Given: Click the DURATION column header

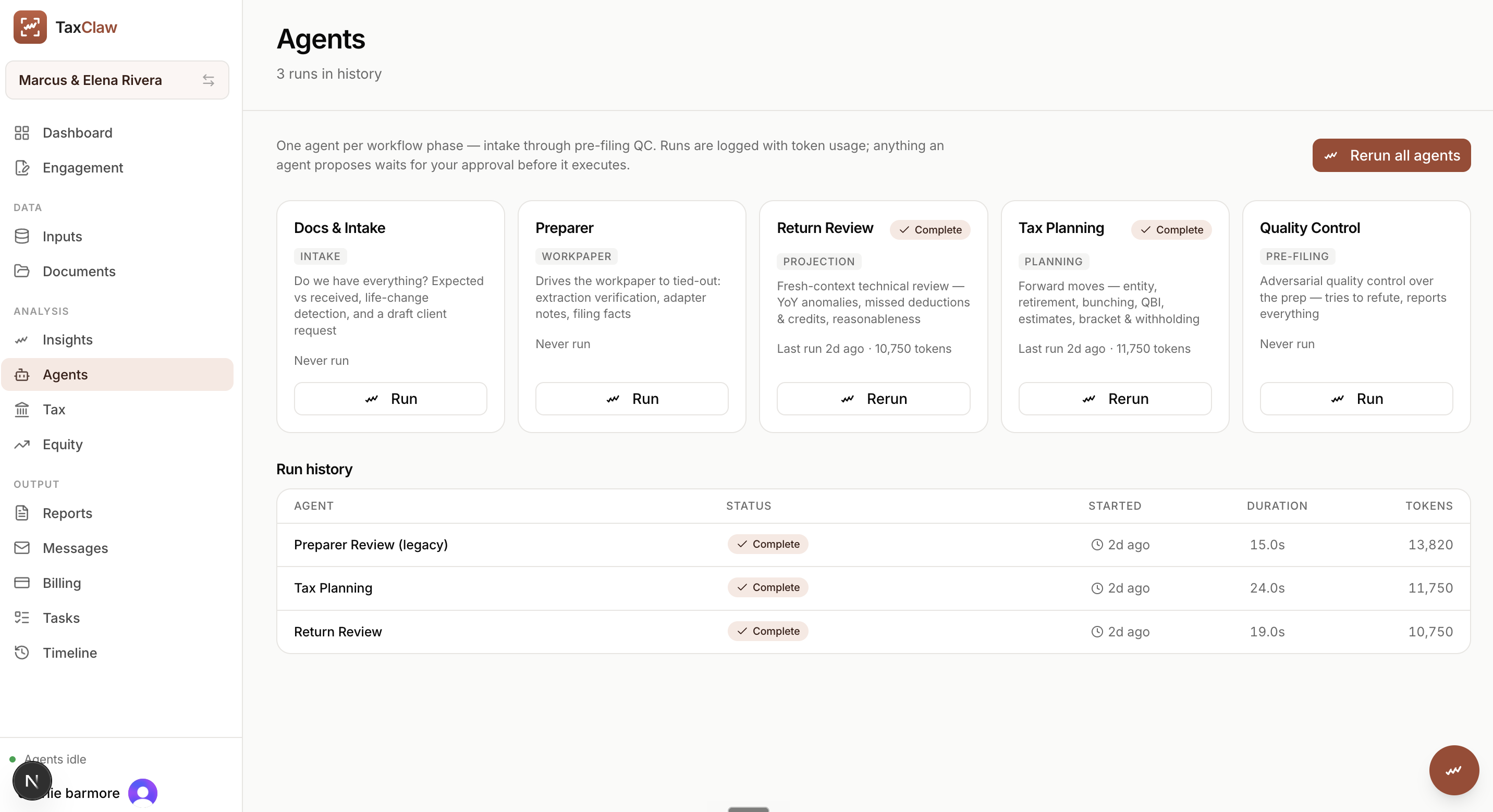Looking at the screenshot, I should [x=1277, y=506].
